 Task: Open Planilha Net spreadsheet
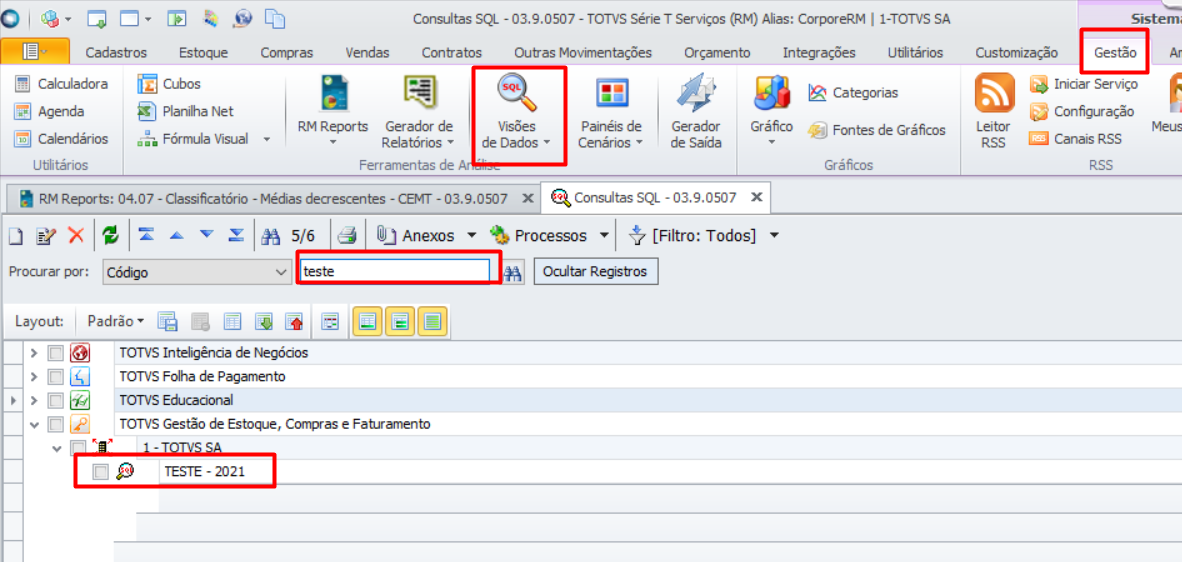[x=186, y=111]
